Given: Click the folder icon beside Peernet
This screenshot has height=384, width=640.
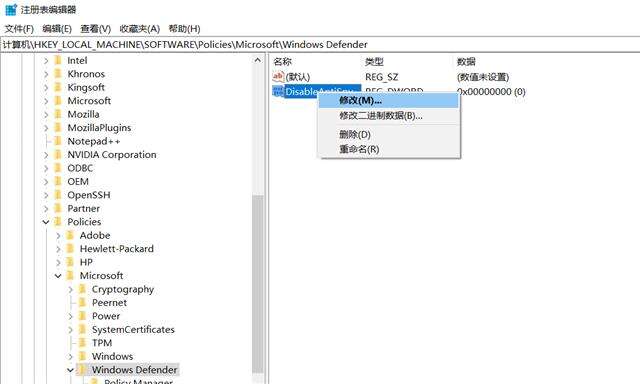Looking at the screenshot, I should 83,303.
